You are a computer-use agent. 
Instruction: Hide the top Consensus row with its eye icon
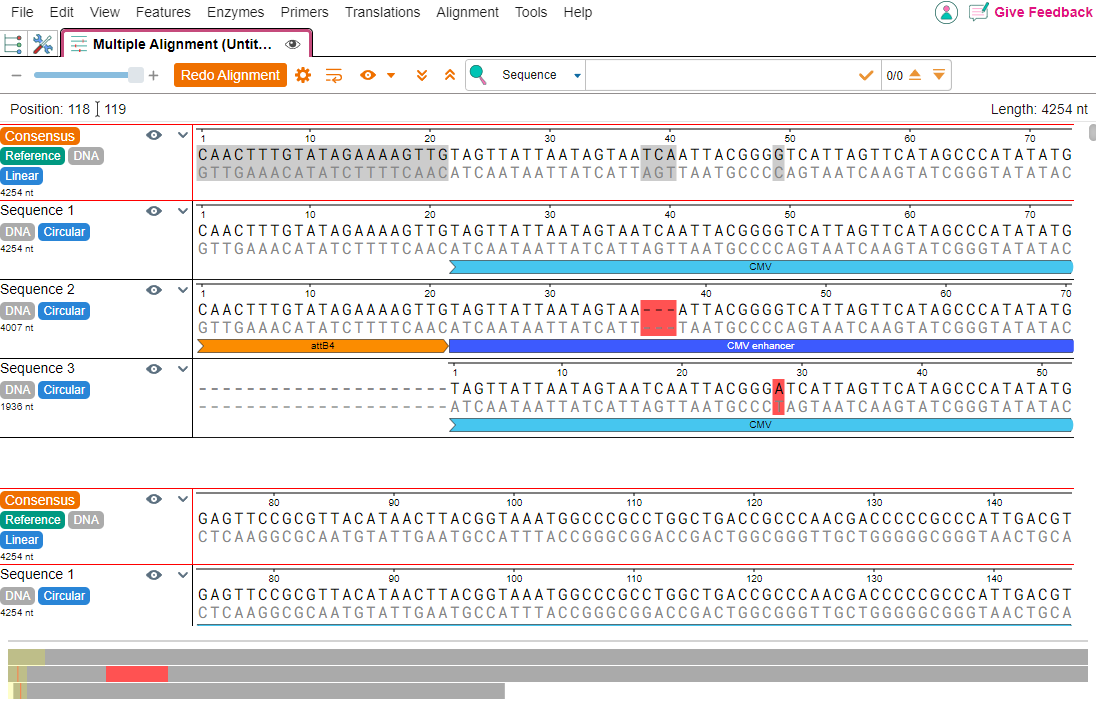154,136
